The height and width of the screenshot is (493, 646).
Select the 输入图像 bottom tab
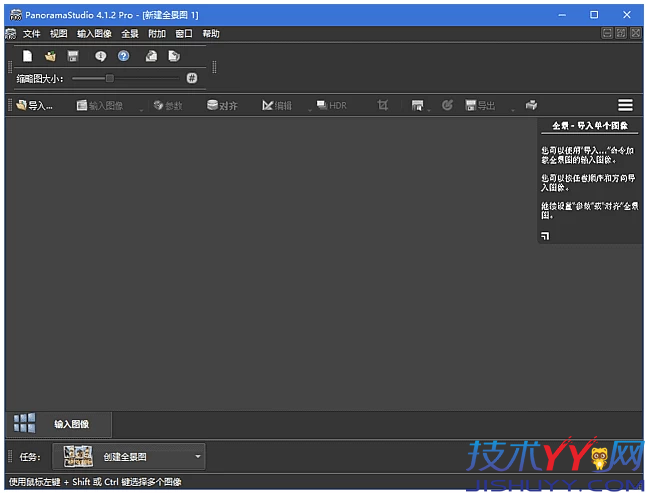pyautogui.click(x=58, y=424)
